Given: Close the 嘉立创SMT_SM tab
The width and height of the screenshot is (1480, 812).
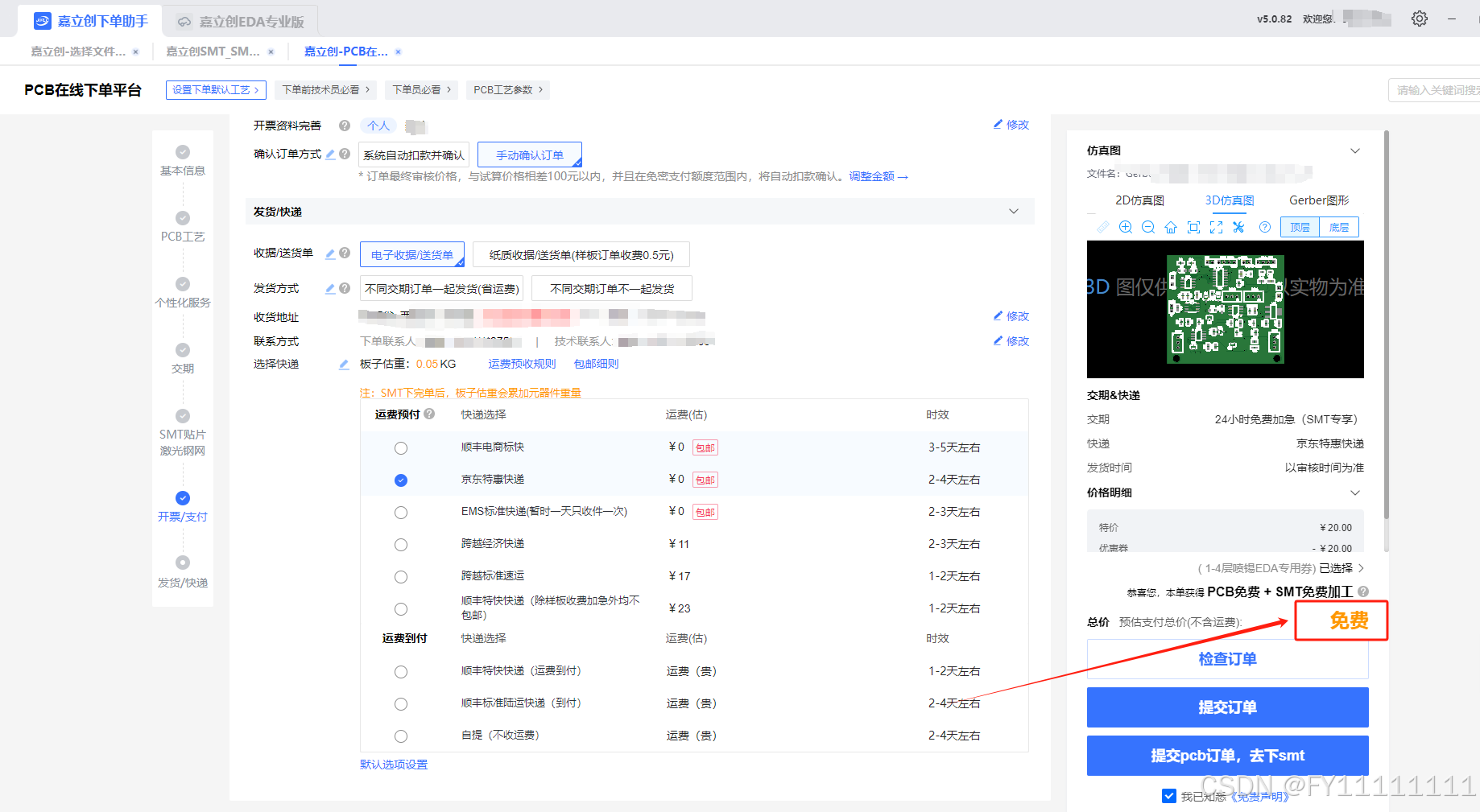Looking at the screenshot, I should 271,52.
